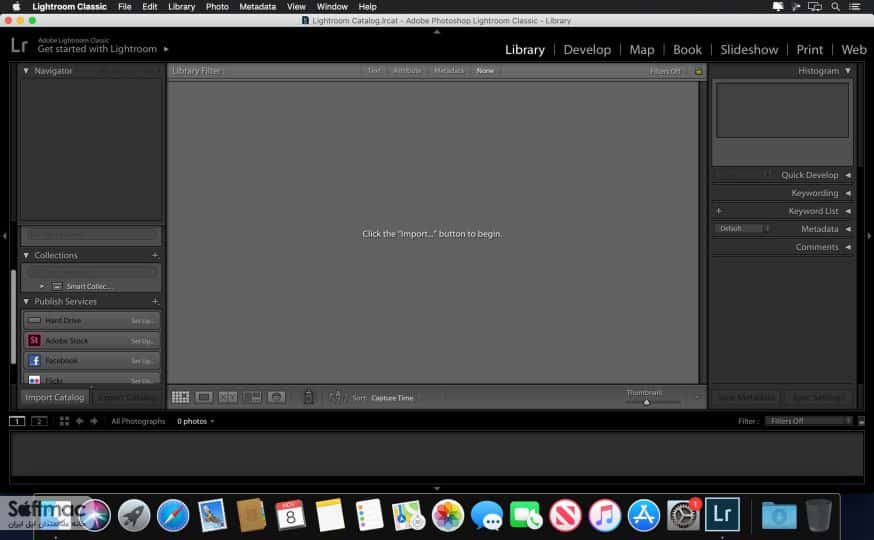The height and width of the screenshot is (540, 874).
Task: Click Set Up for Hard Drive
Action: click(x=142, y=321)
